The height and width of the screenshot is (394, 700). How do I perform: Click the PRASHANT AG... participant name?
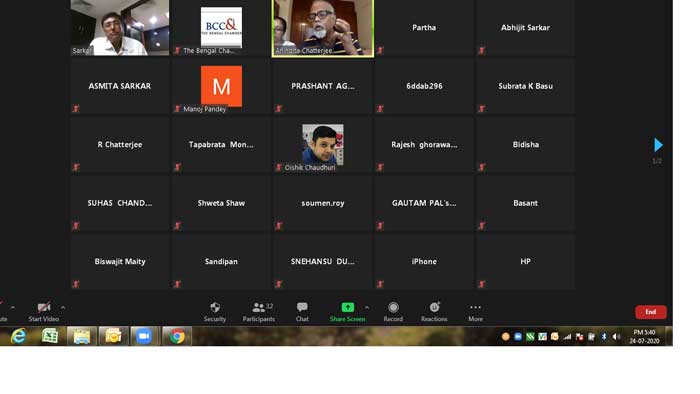[323, 86]
